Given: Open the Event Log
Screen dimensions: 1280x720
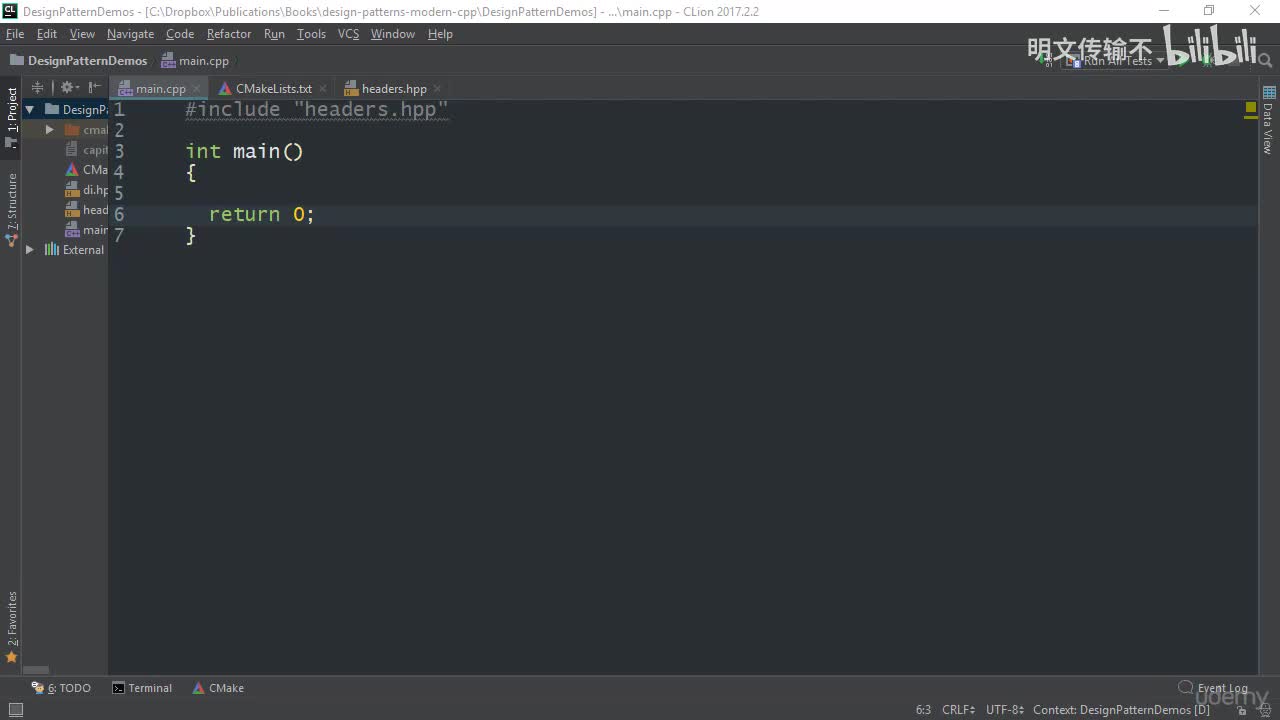Looking at the screenshot, I should (x=1214, y=688).
